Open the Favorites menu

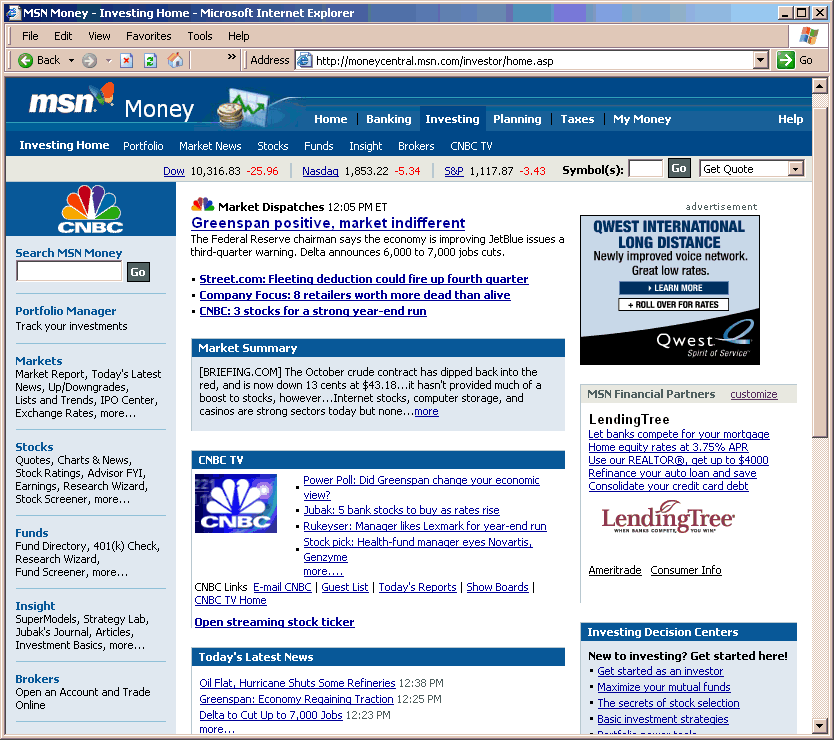148,35
